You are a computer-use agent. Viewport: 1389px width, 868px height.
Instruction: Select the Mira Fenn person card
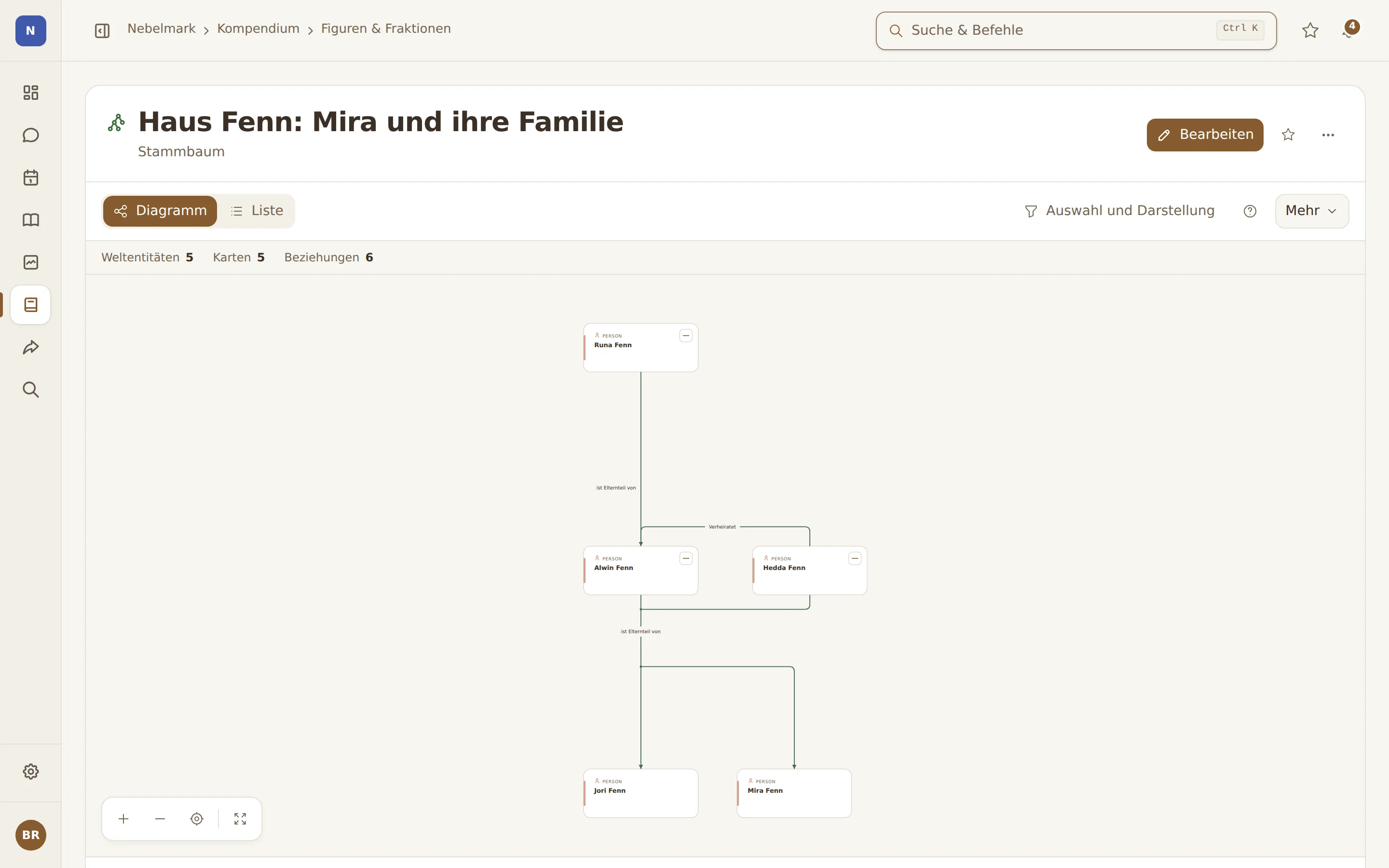click(x=794, y=793)
